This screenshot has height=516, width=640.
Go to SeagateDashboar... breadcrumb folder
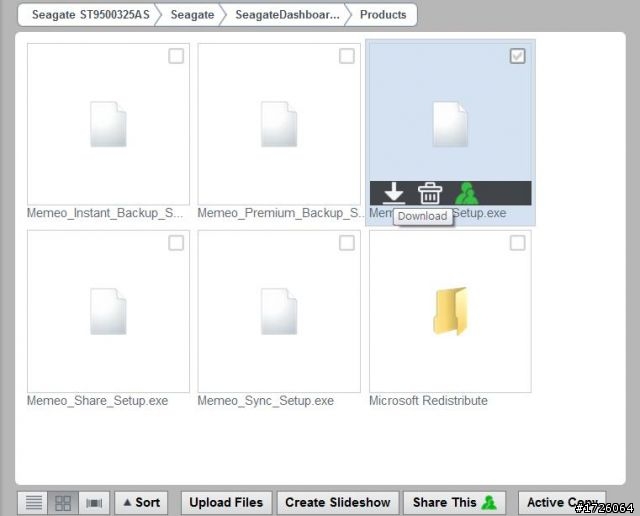click(287, 15)
